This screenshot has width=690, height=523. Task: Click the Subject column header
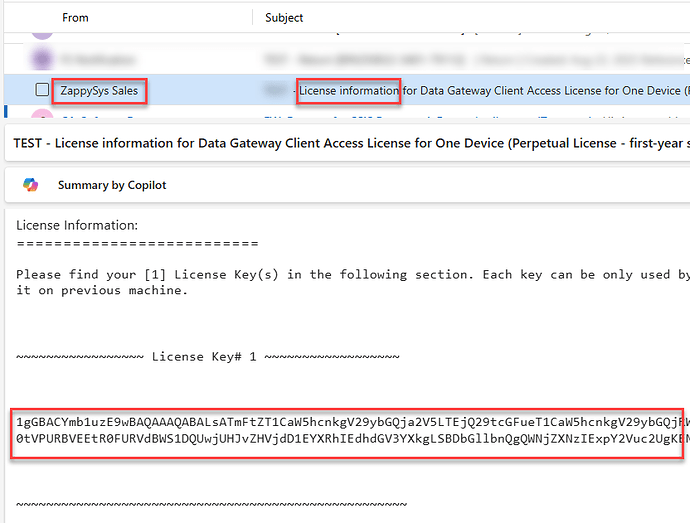point(284,18)
